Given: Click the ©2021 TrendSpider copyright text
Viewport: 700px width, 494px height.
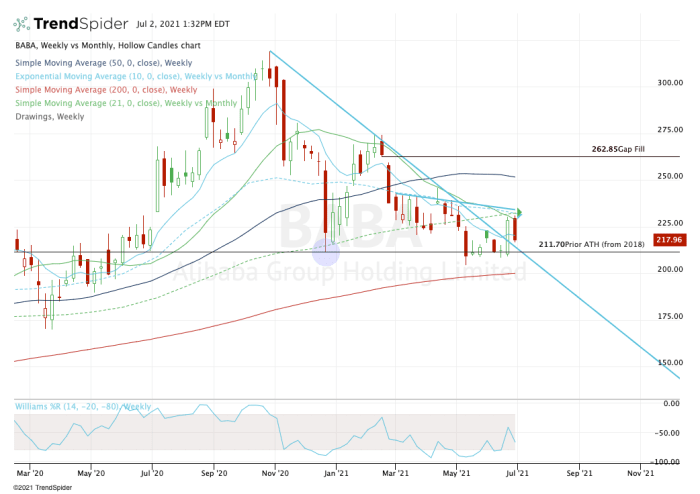Looking at the screenshot, I should point(42,488).
